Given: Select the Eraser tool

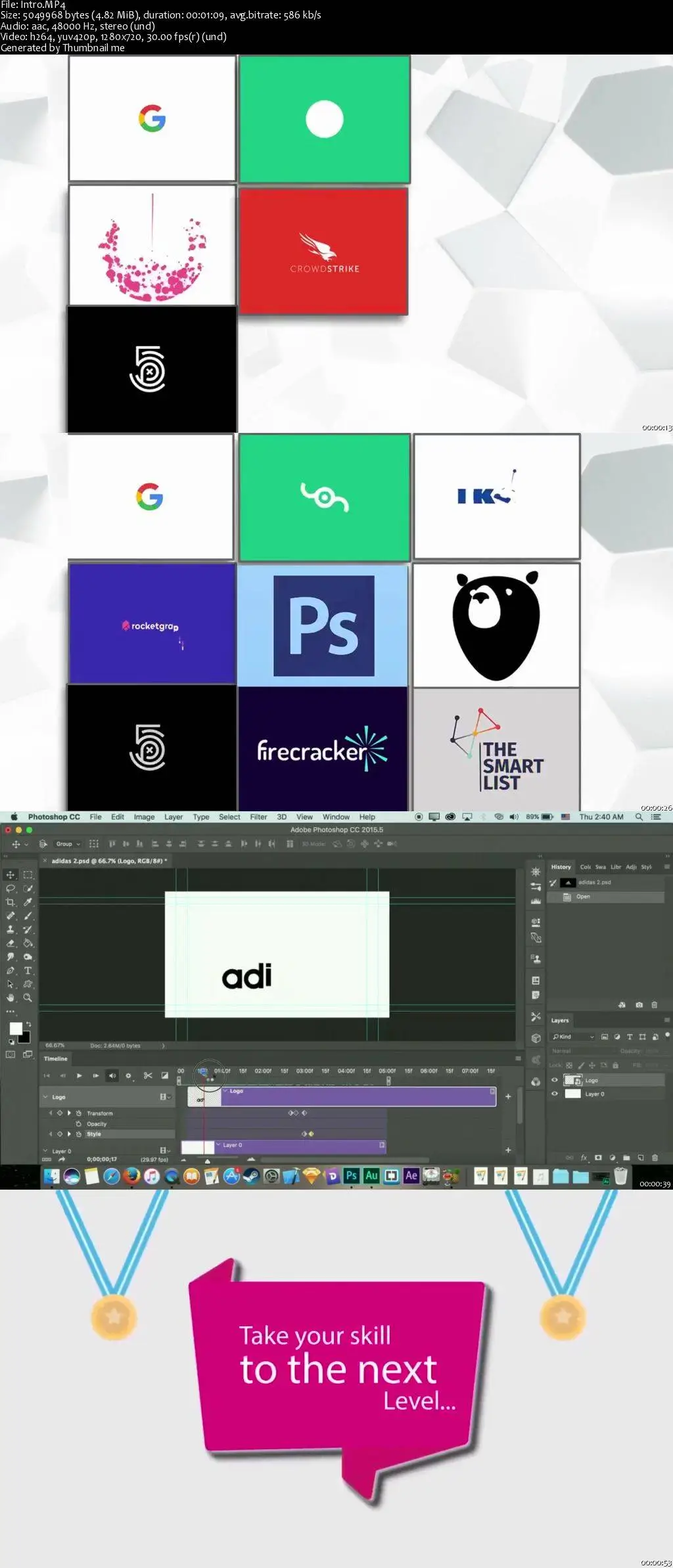Looking at the screenshot, I should point(11,943).
